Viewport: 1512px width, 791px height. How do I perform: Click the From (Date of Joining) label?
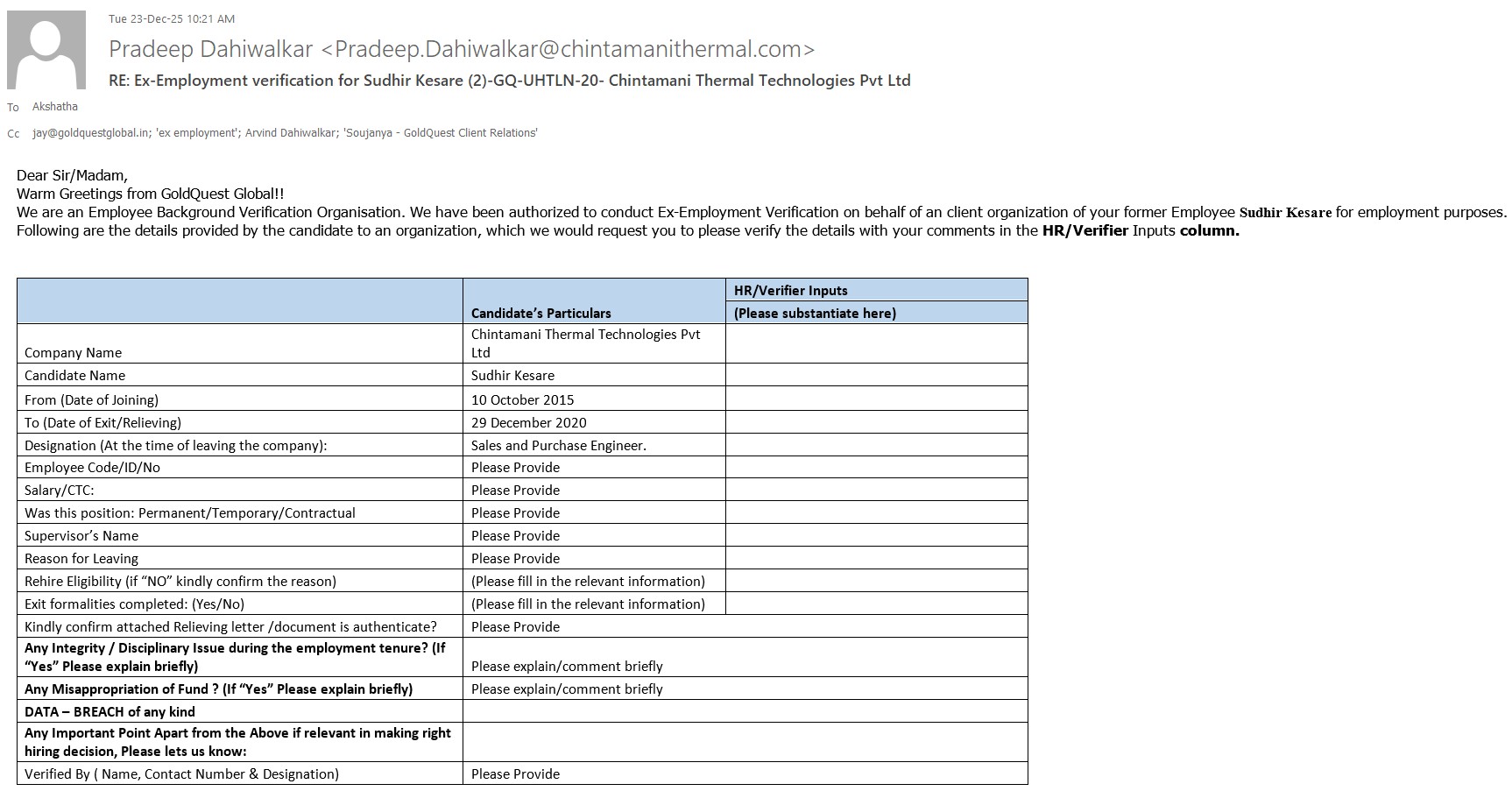pyautogui.click(x=91, y=399)
